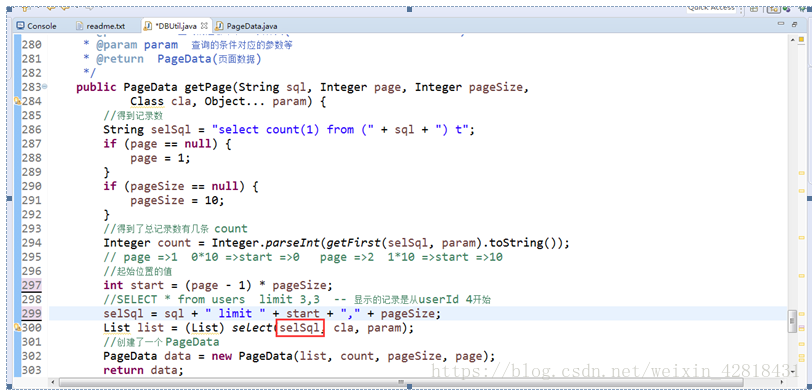Click the PageData.java Java file icon
812x391 pixels.
(x=220, y=26)
